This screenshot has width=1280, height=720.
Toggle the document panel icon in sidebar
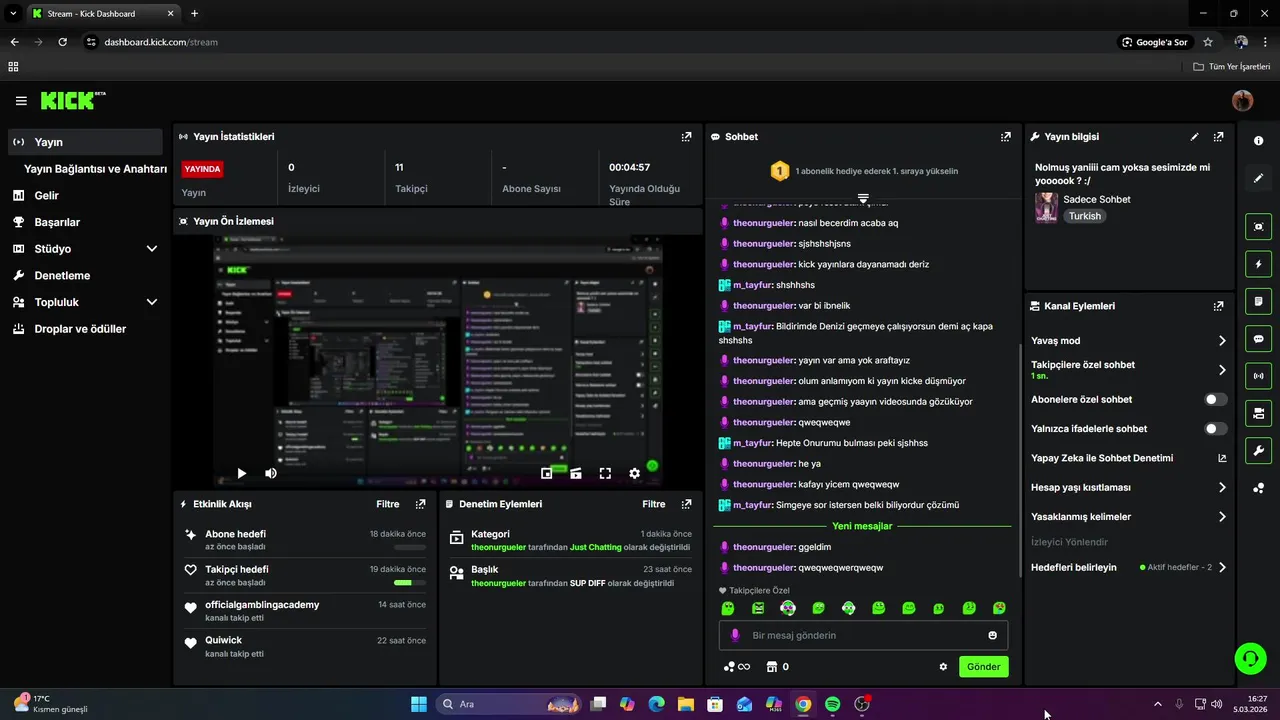coord(1258,301)
